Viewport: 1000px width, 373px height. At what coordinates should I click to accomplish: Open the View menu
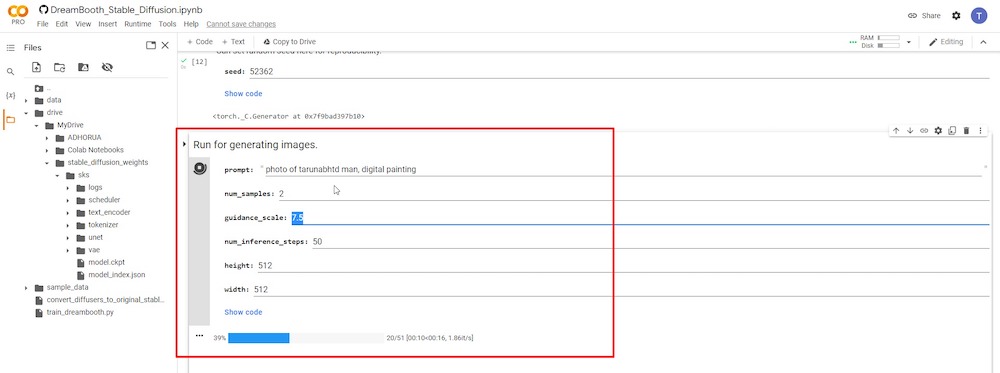pos(83,24)
